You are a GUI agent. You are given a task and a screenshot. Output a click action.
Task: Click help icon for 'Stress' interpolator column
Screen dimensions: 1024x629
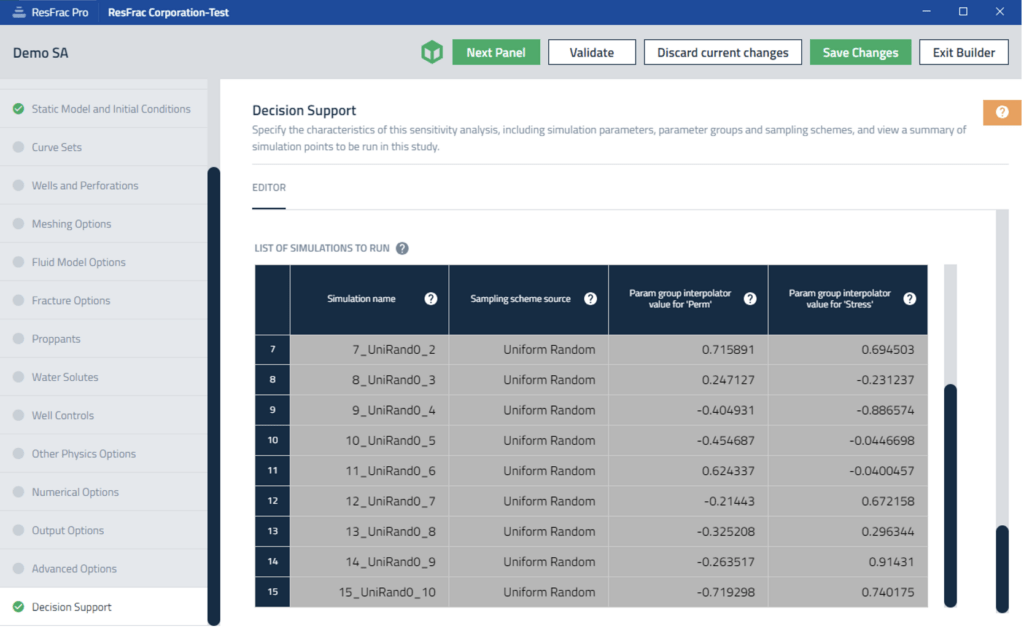(x=909, y=299)
